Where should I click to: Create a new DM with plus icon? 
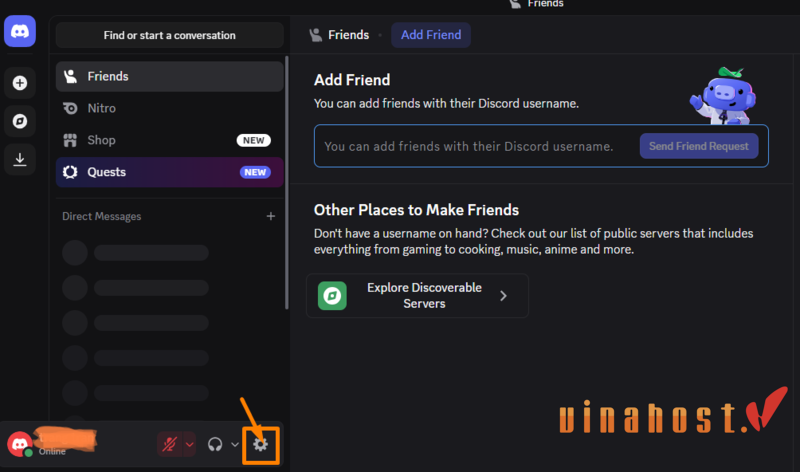(x=270, y=216)
